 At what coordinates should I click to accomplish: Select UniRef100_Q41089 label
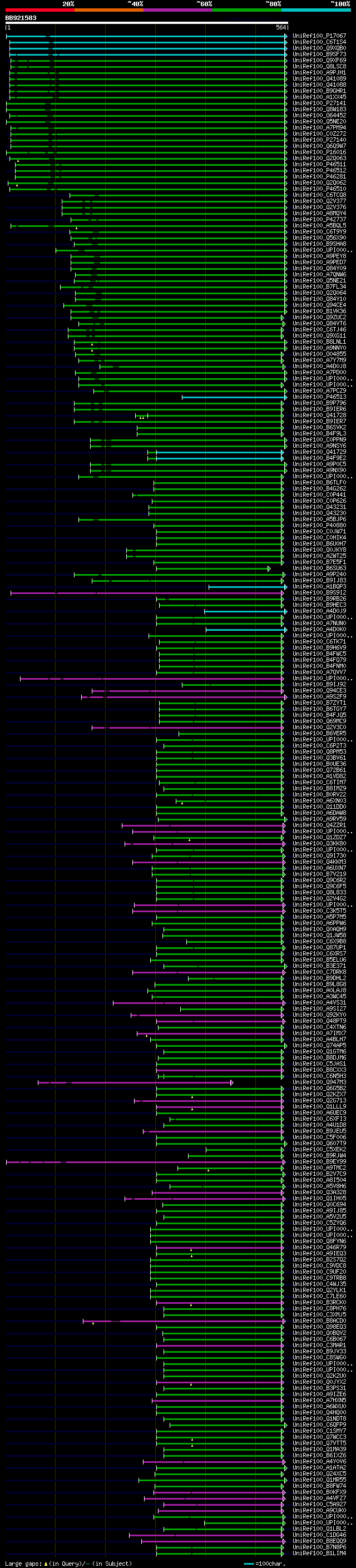coord(319,78)
